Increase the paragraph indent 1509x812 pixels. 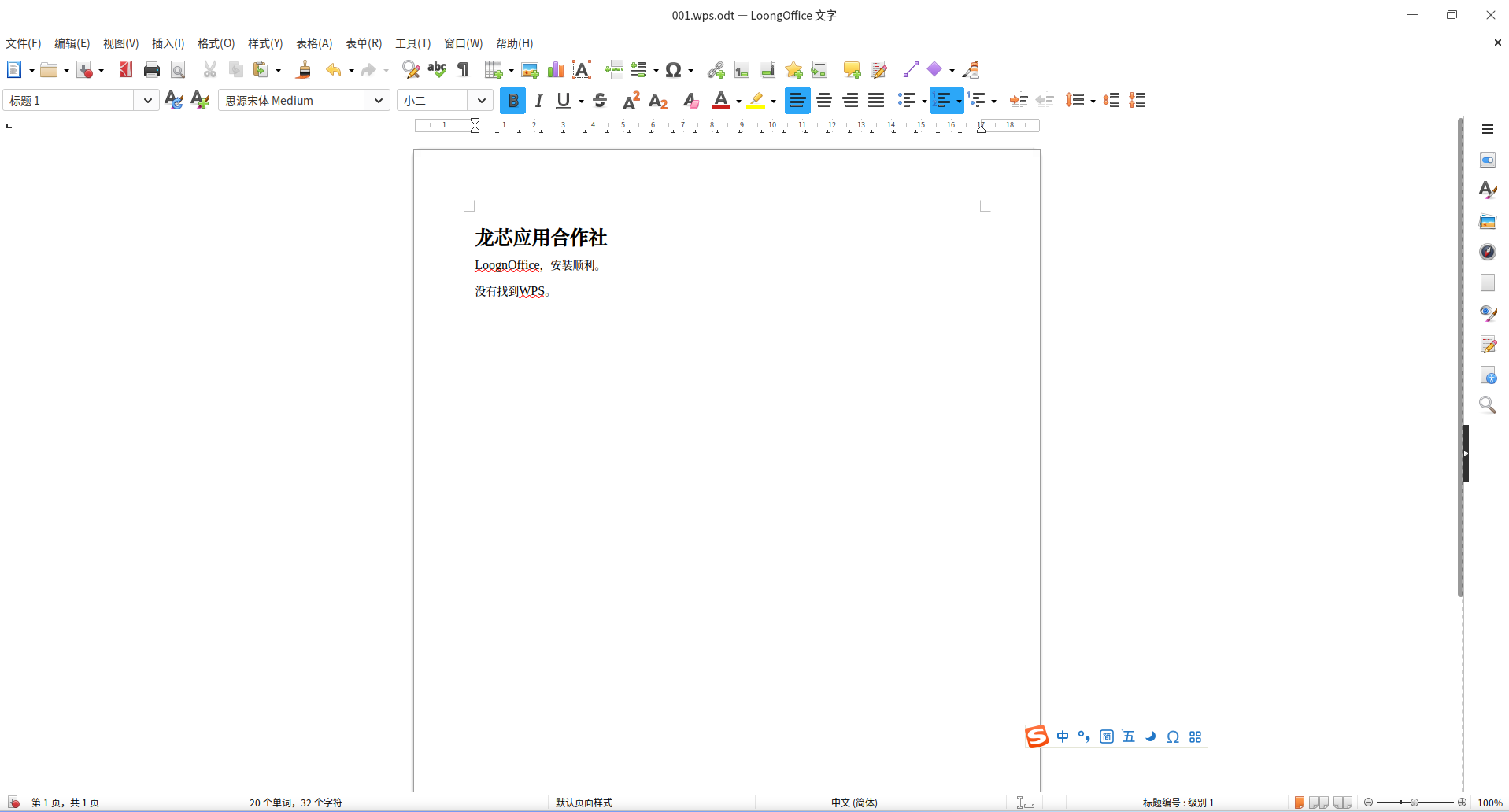[x=1019, y=100]
